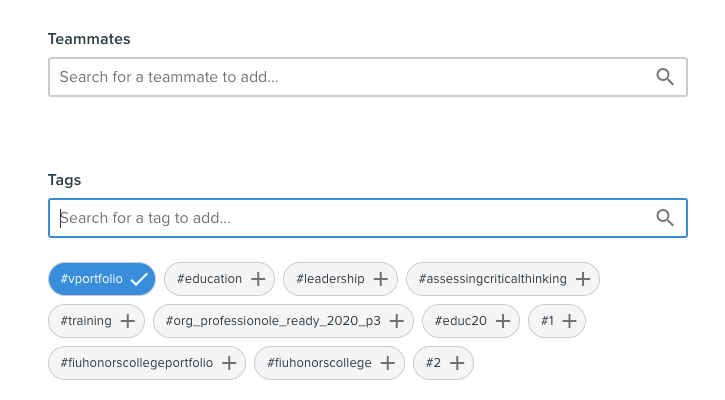This screenshot has width=725, height=400.
Task: Toggle the #2 tag on
Action: [443, 363]
